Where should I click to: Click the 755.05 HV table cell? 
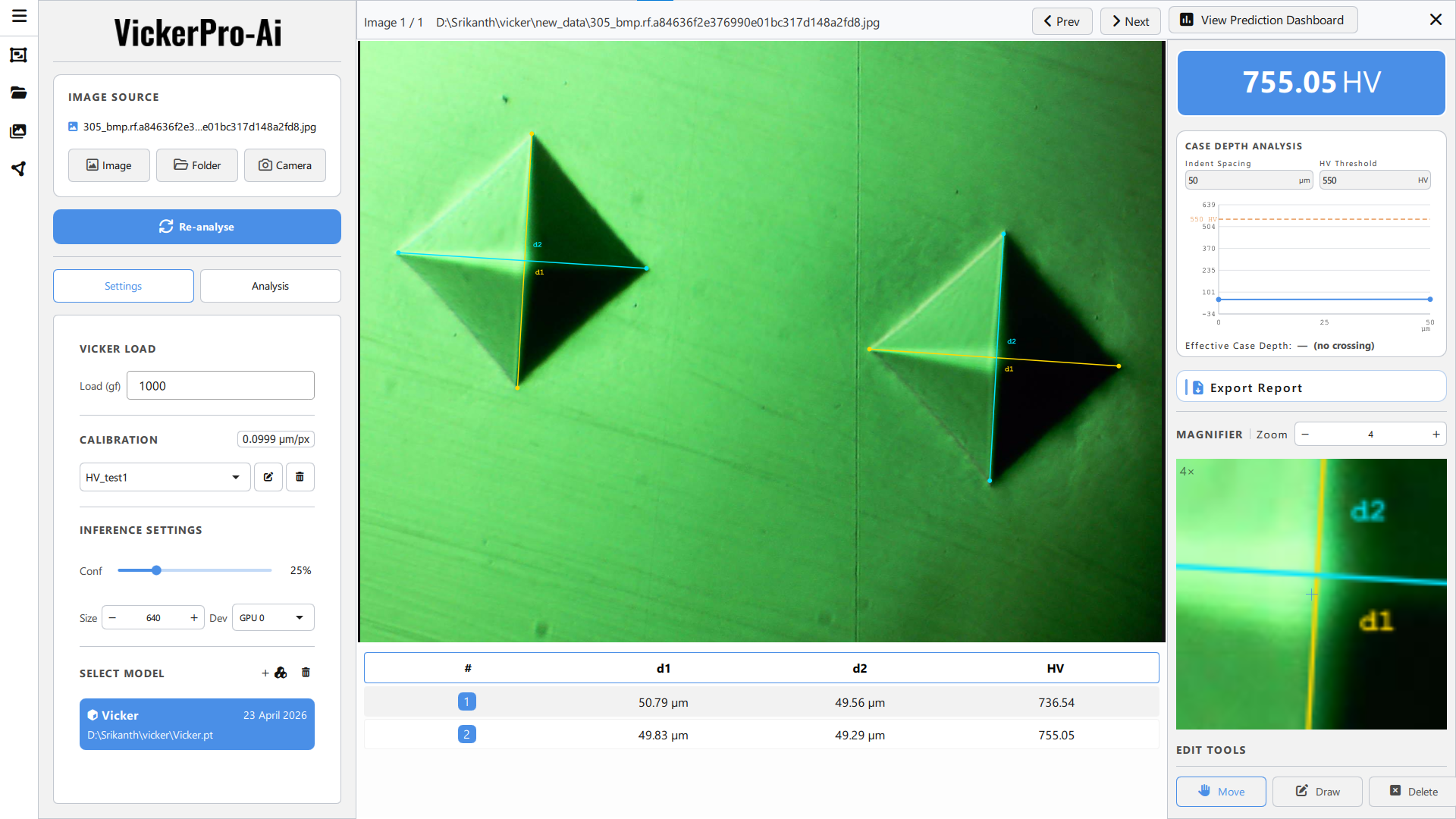[1056, 735]
